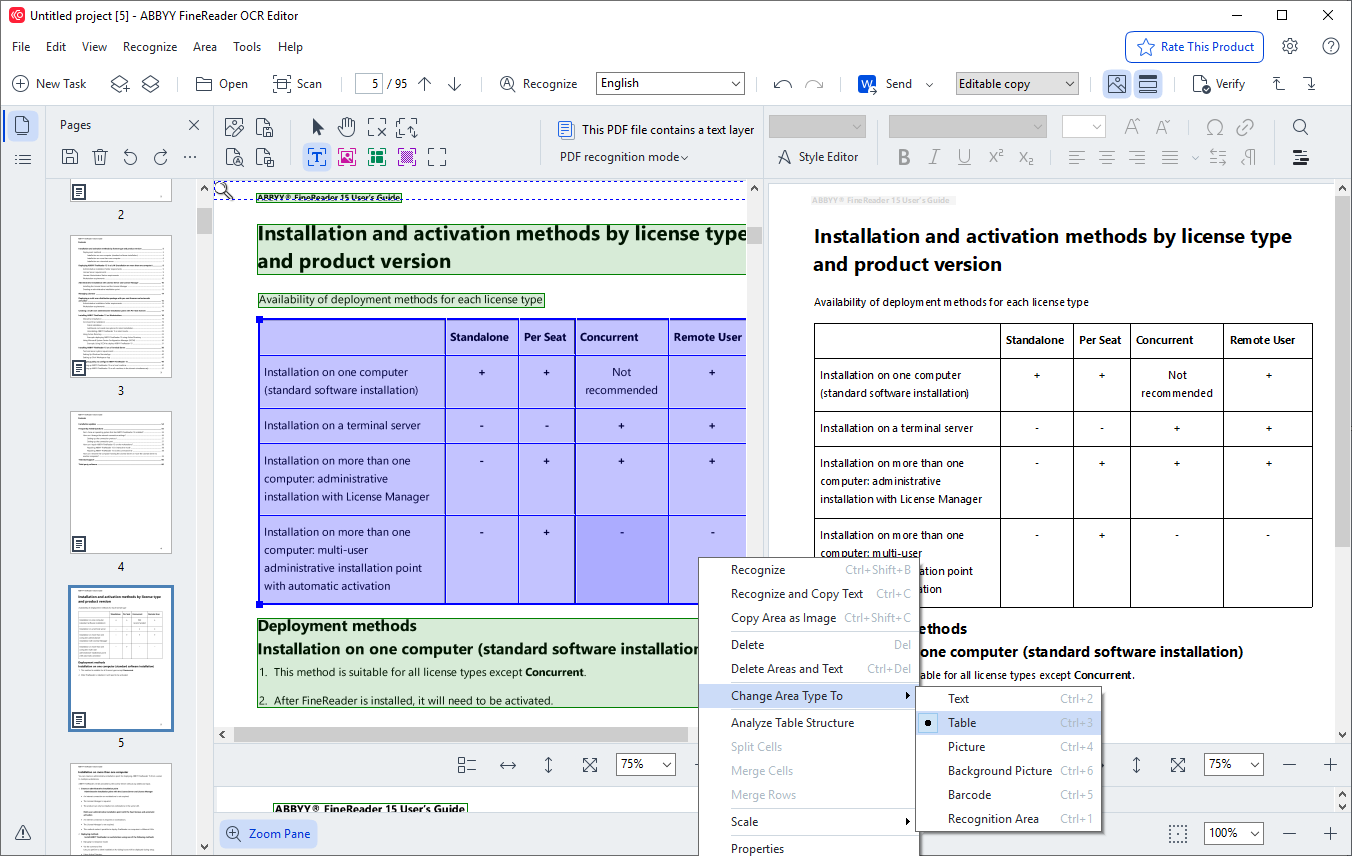Click the Undo arrow in main toolbar
The height and width of the screenshot is (856, 1352).
coord(783,84)
